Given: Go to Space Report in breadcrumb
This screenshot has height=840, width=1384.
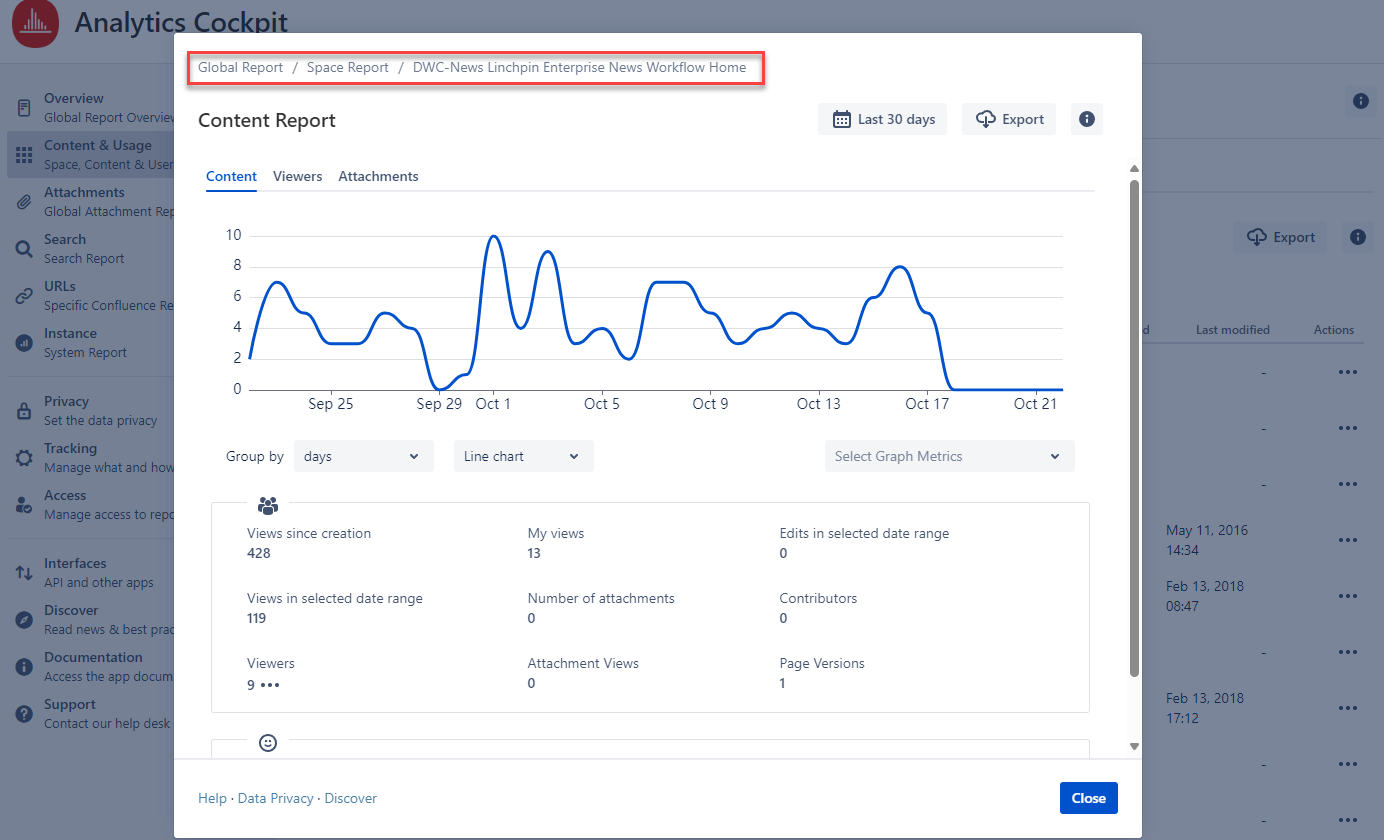Looking at the screenshot, I should pyautogui.click(x=347, y=68).
